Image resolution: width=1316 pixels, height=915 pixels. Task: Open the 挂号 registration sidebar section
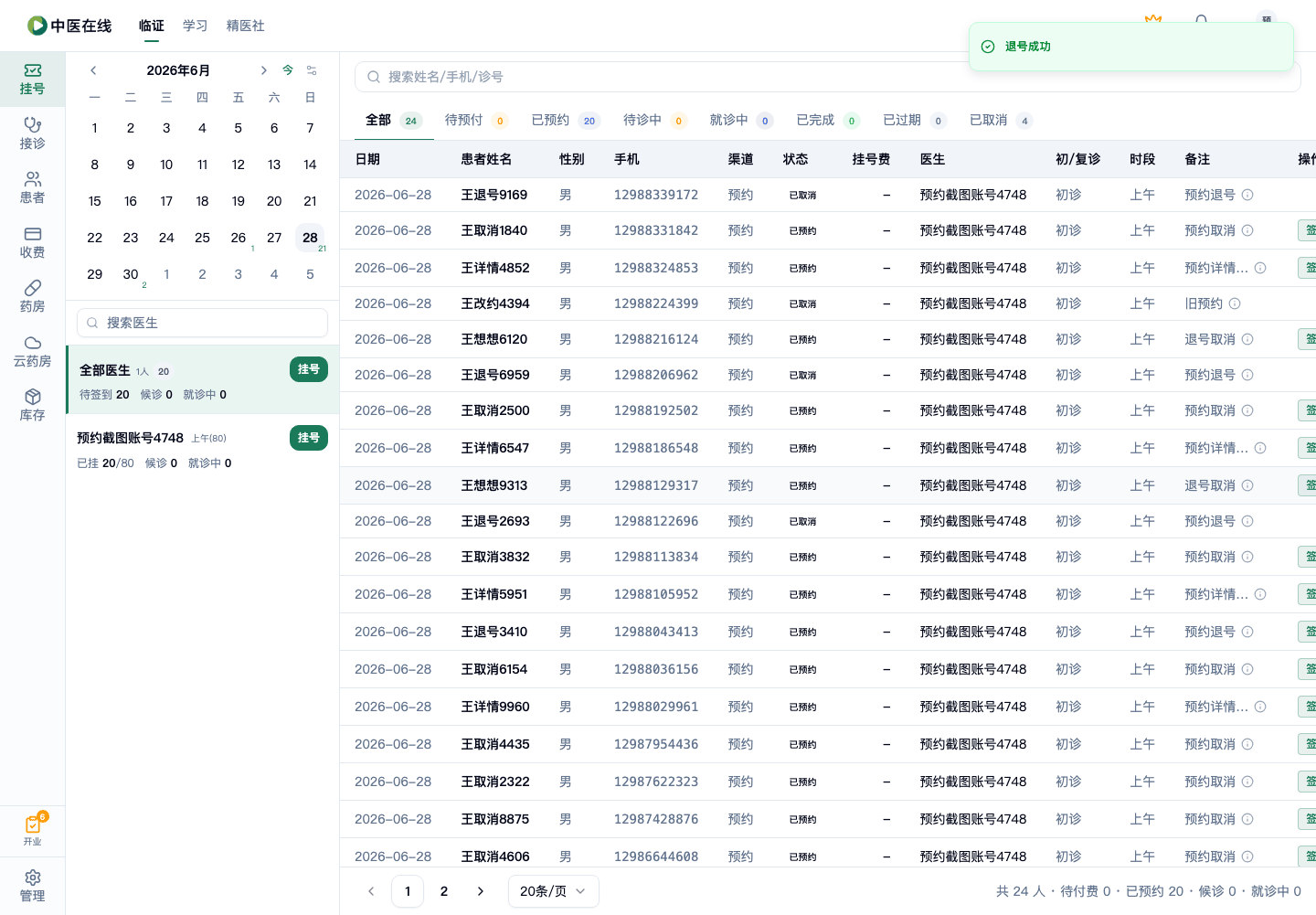coord(32,80)
